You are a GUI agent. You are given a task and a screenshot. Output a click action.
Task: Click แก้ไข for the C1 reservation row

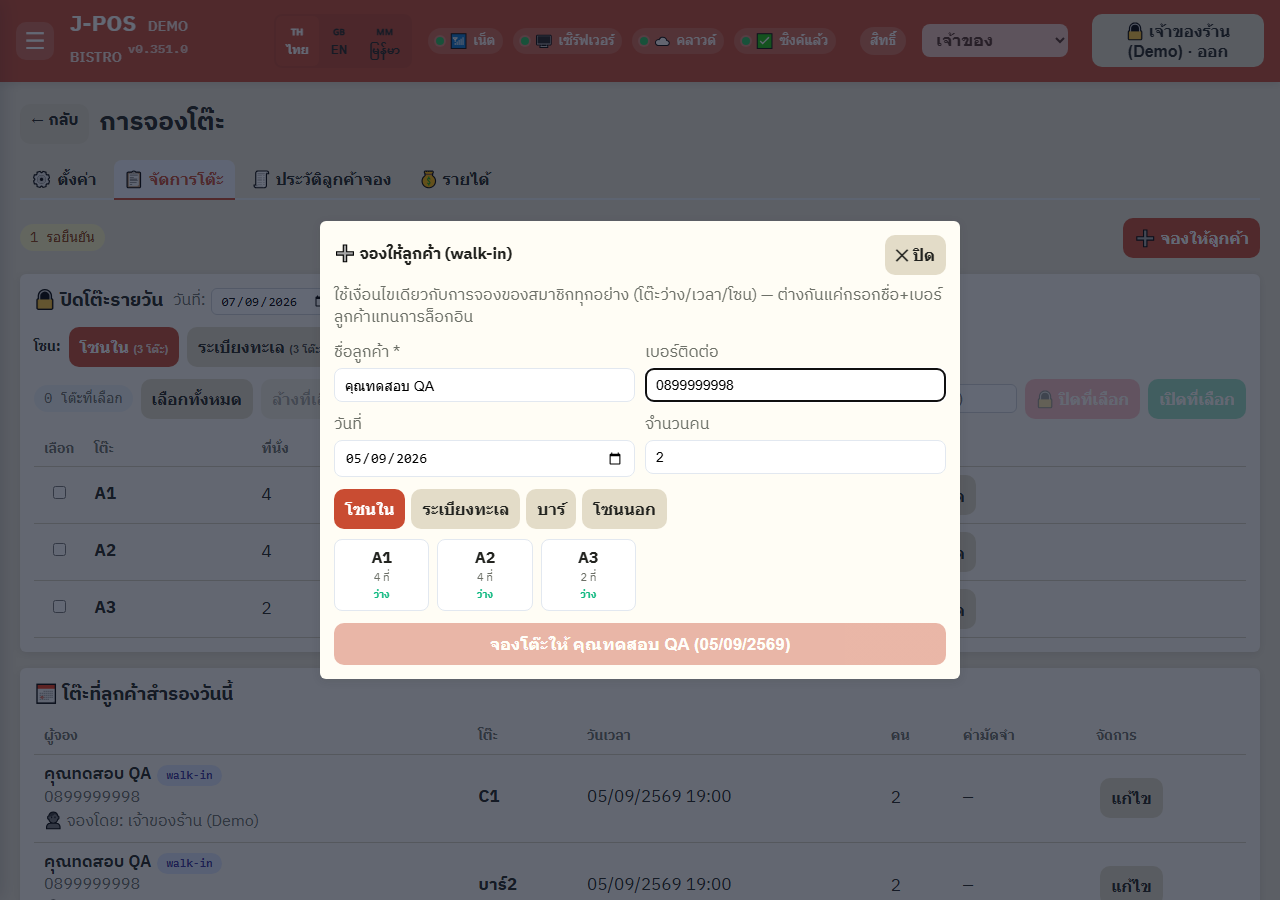pos(1131,798)
